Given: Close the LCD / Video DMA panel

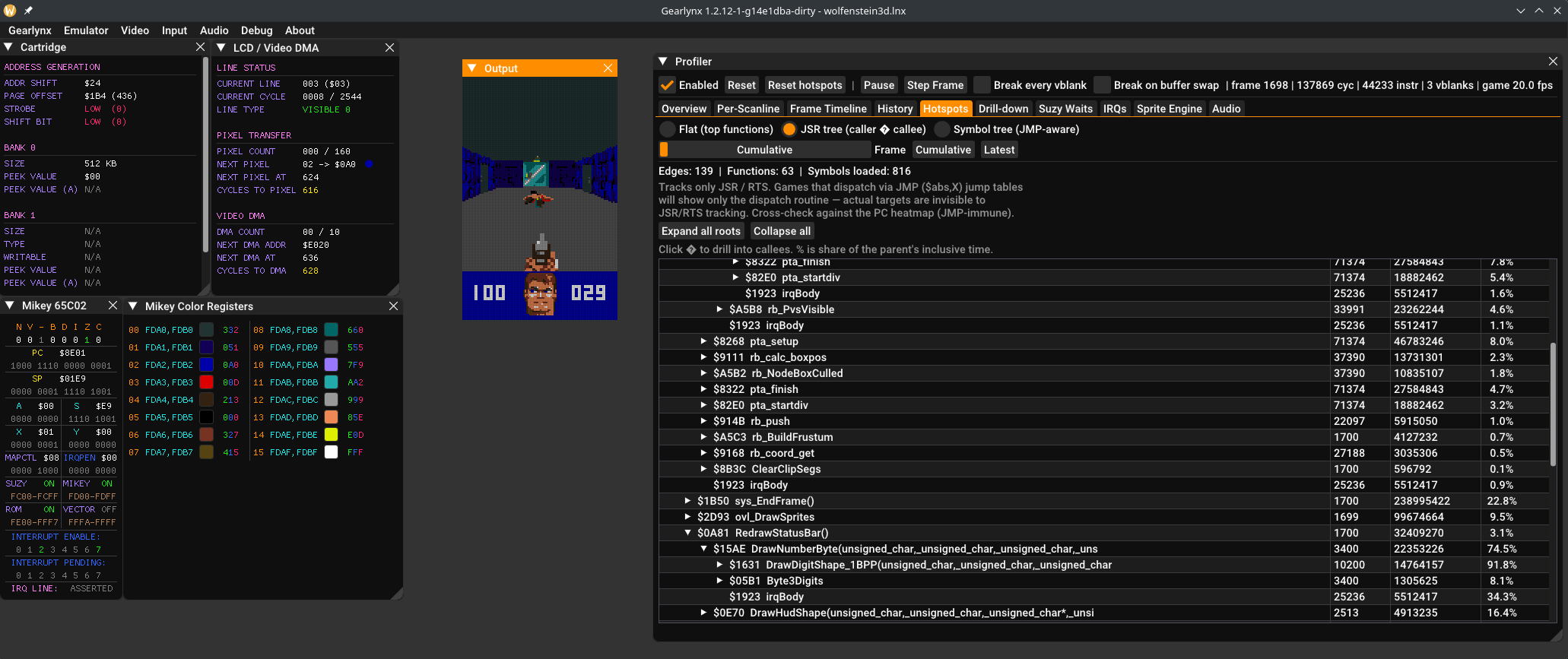Looking at the screenshot, I should tap(389, 47).
